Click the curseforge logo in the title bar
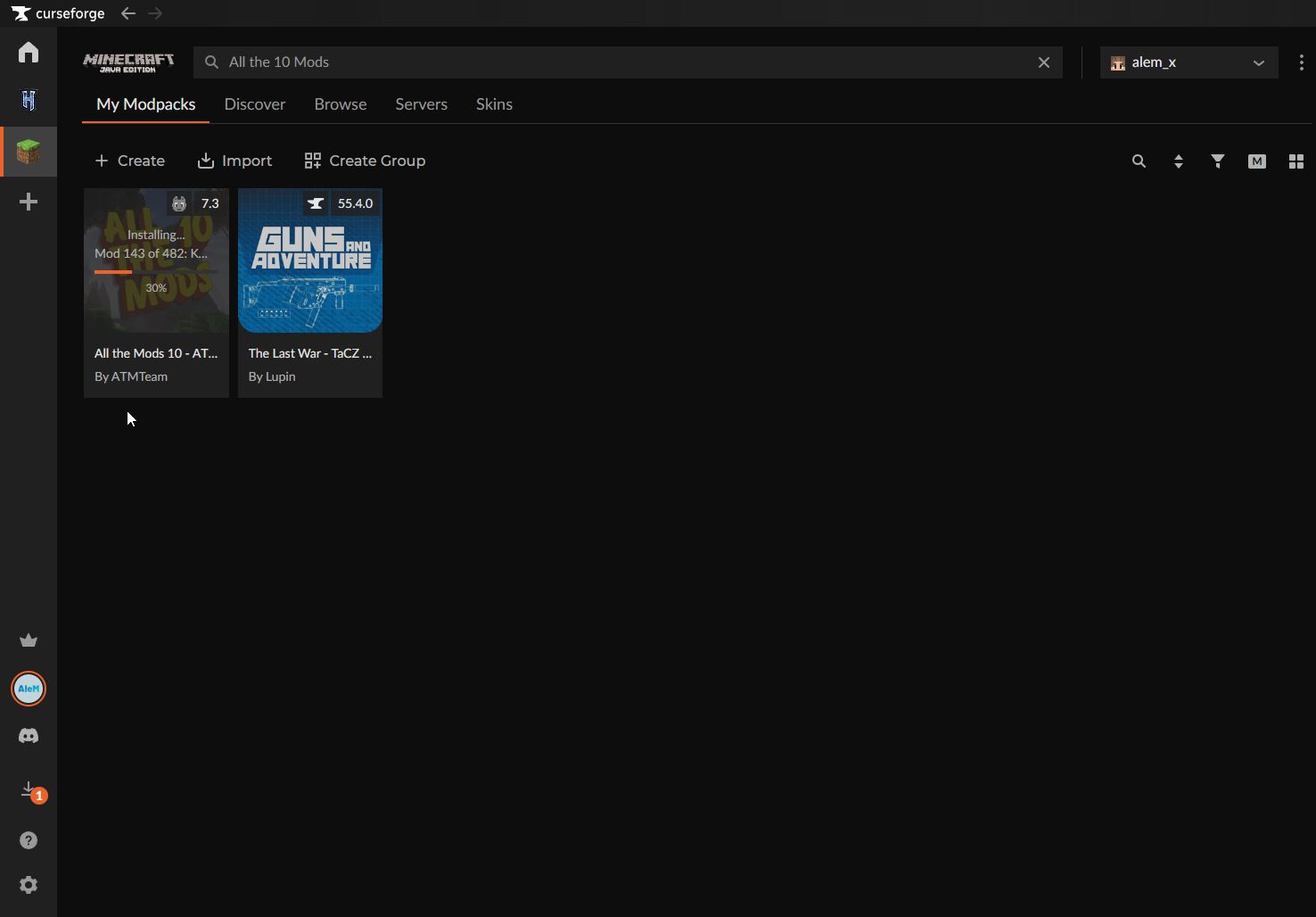This screenshot has width=1316, height=917. pyautogui.click(x=58, y=13)
